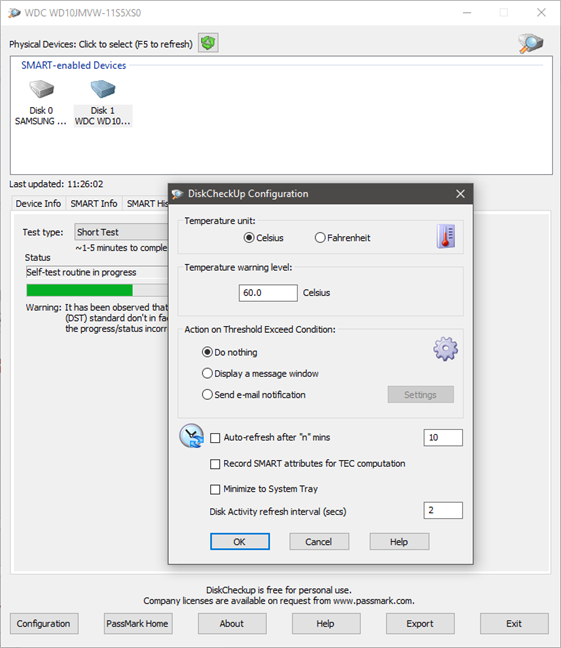Click the Temperature warning level field
Viewport: 561px width, 648px height.
(x=268, y=293)
